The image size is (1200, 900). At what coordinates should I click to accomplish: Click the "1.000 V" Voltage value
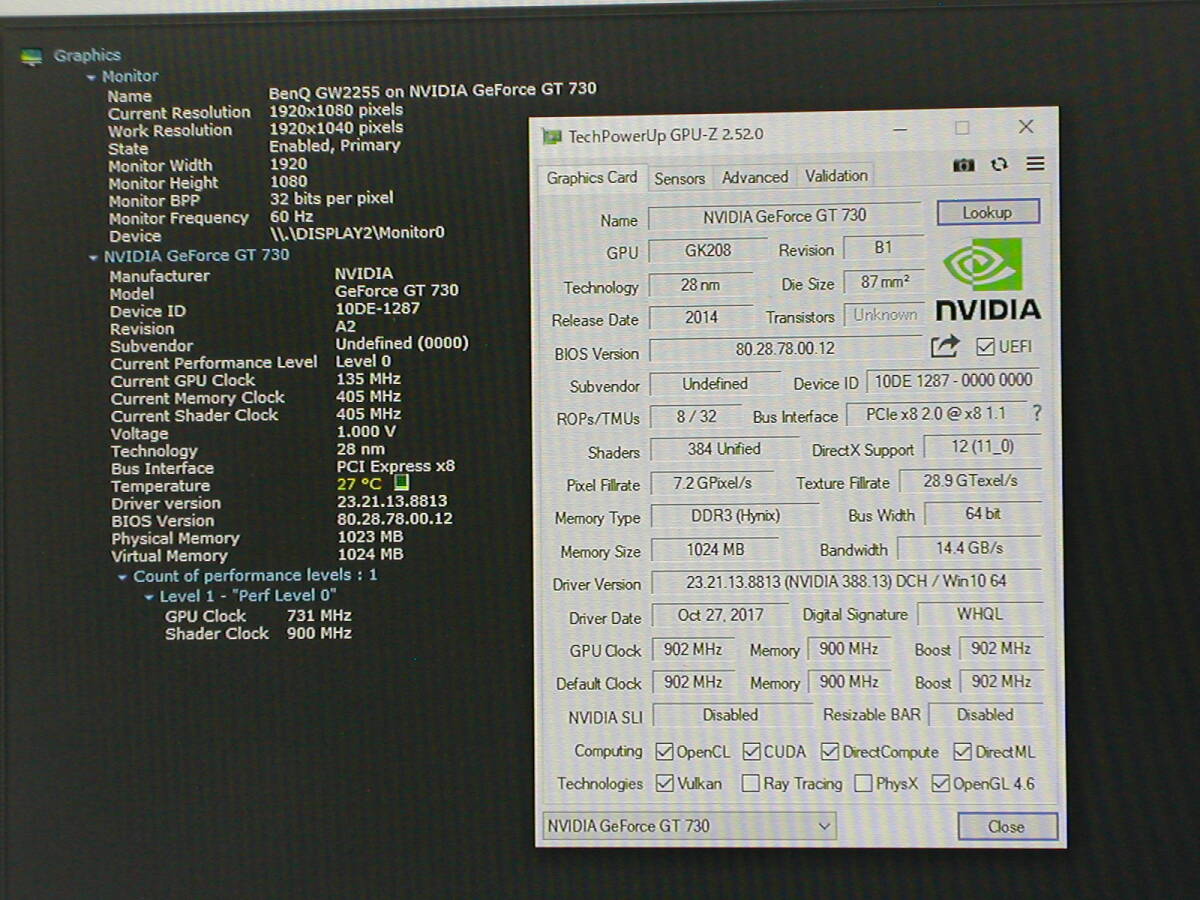click(x=366, y=431)
